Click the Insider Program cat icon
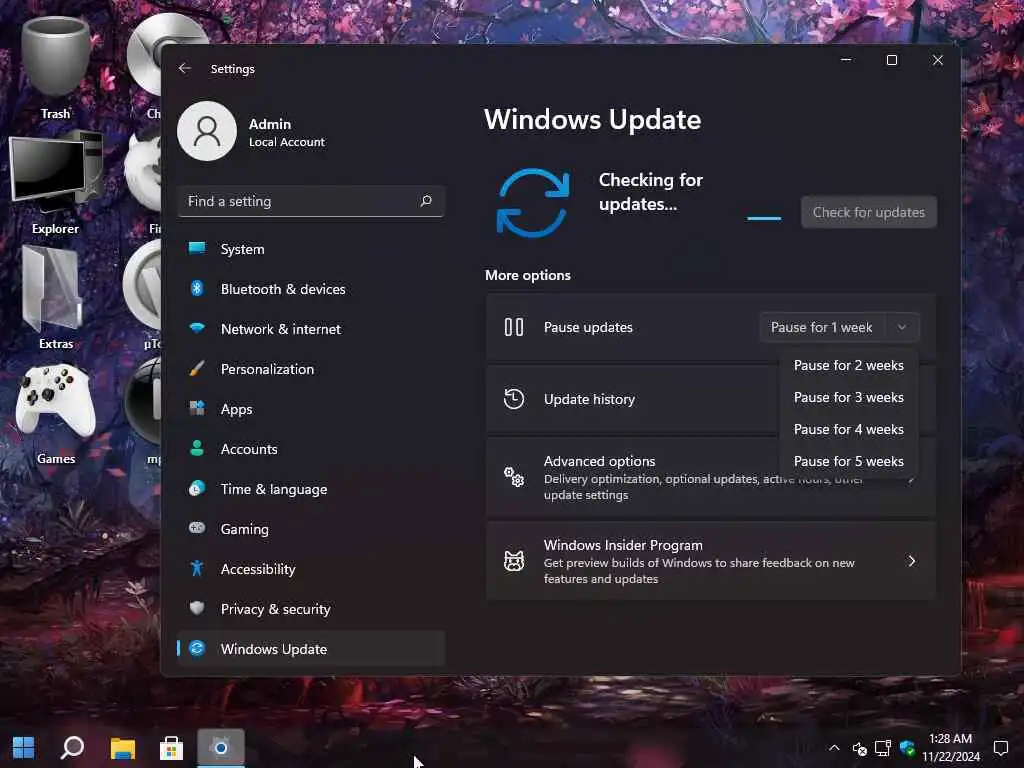The image size is (1024, 768). (x=514, y=561)
